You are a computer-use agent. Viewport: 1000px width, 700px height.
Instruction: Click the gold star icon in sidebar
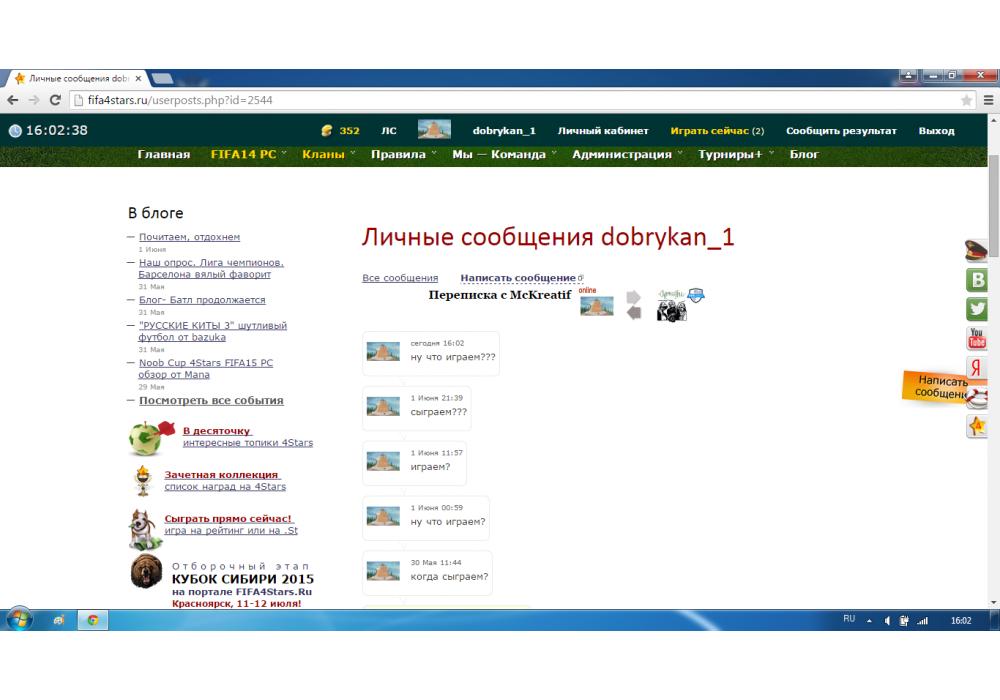click(x=977, y=426)
